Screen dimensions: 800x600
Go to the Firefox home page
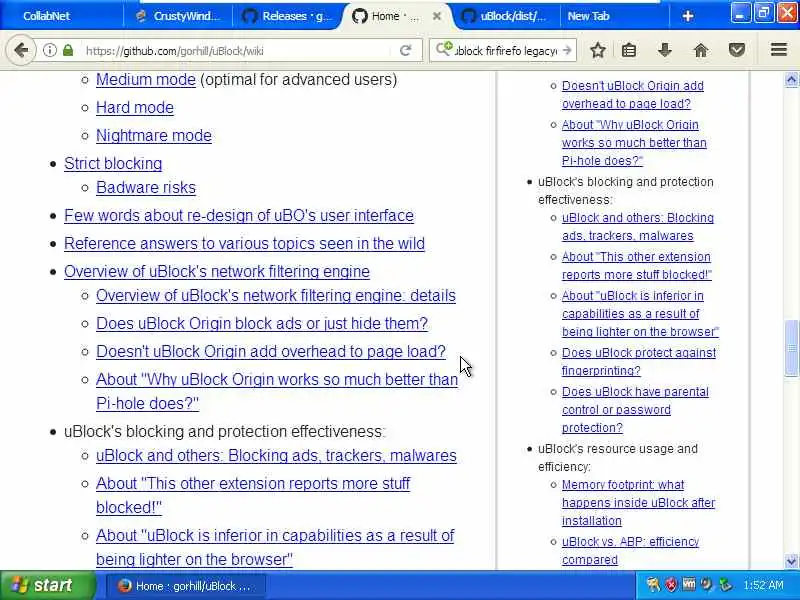click(701, 50)
